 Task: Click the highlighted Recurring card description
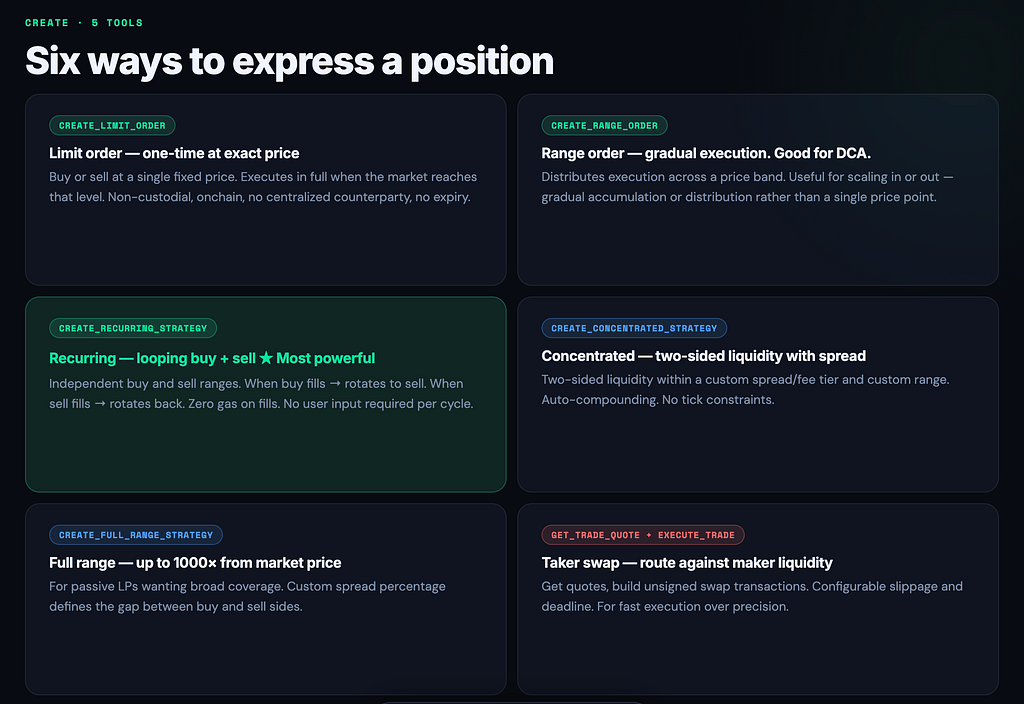click(261, 393)
